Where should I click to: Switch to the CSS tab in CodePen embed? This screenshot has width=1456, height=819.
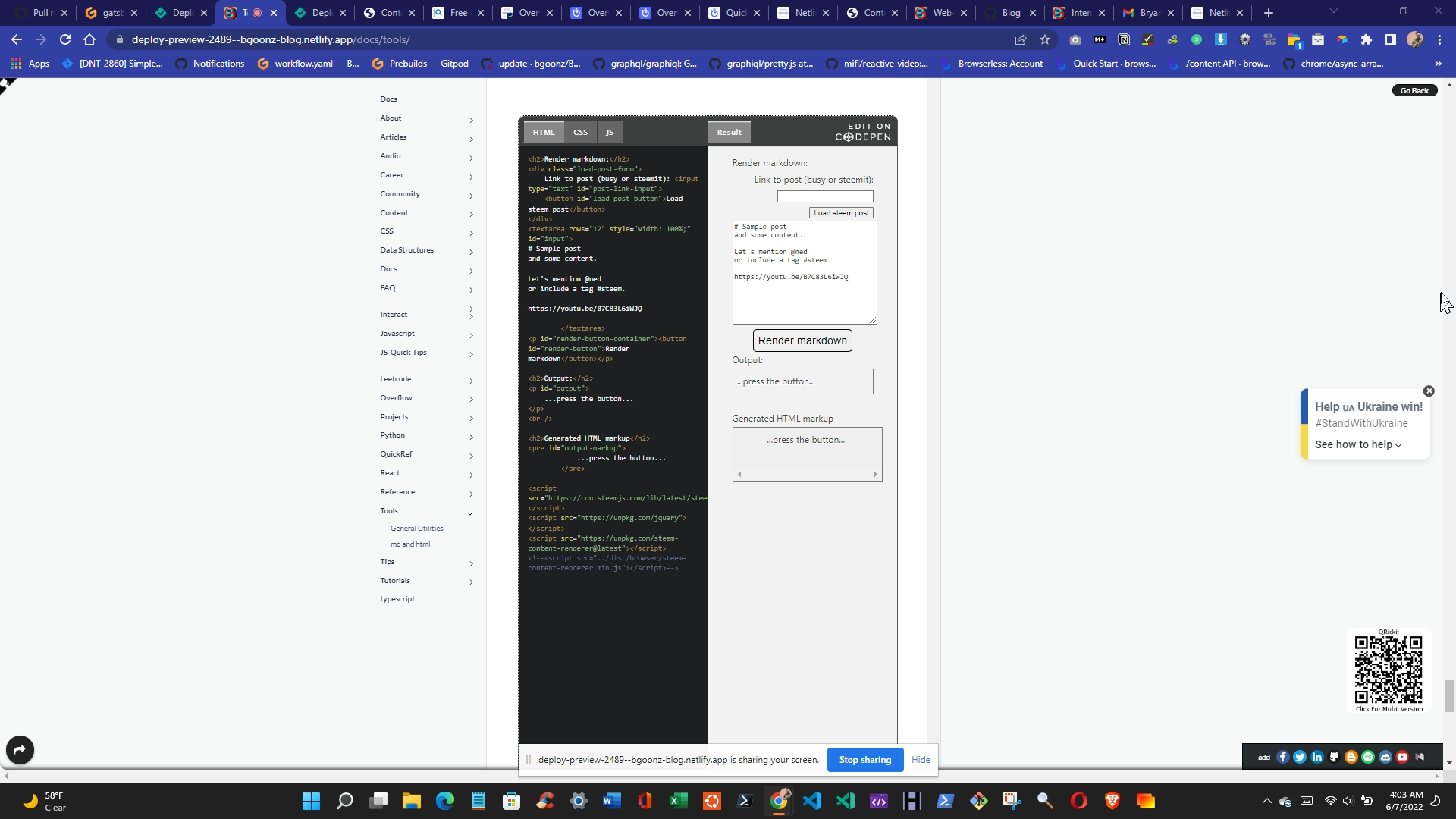tap(580, 132)
